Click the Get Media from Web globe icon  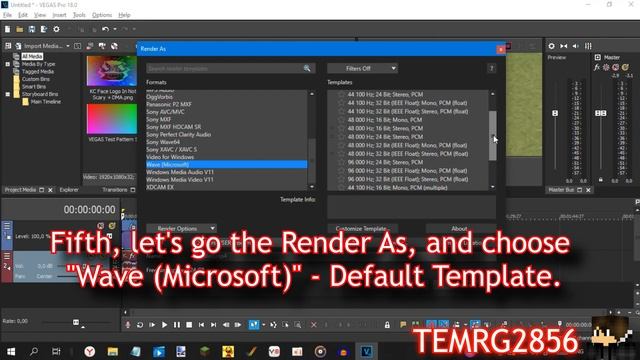(114, 46)
